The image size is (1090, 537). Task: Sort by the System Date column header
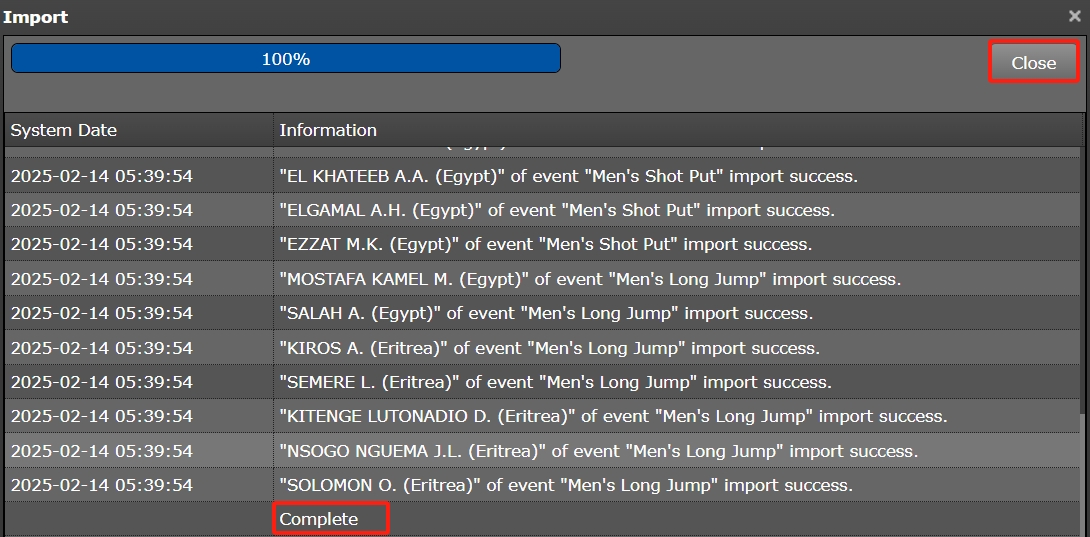pyautogui.click(x=64, y=130)
